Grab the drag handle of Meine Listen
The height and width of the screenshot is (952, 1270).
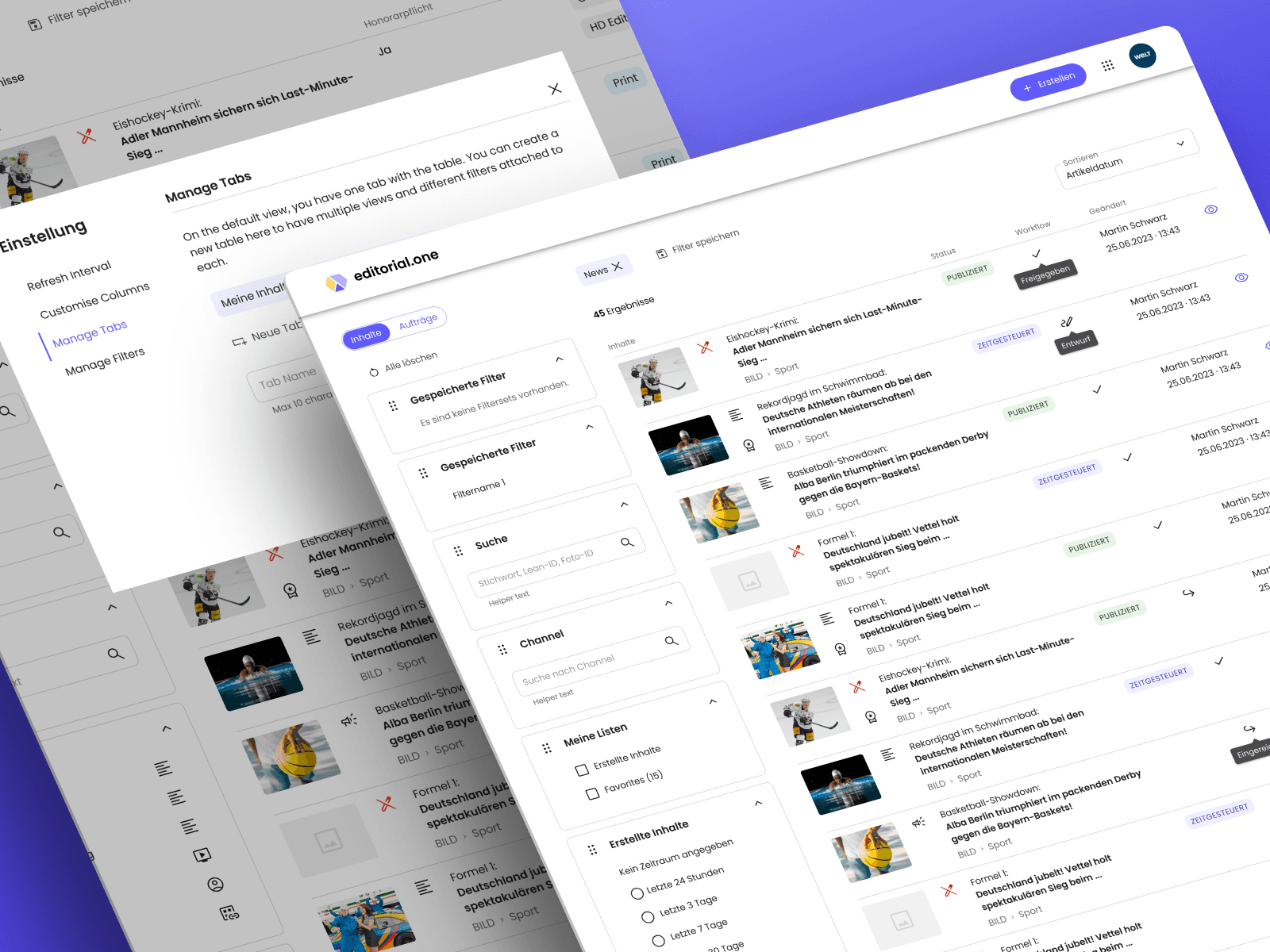[x=547, y=748]
